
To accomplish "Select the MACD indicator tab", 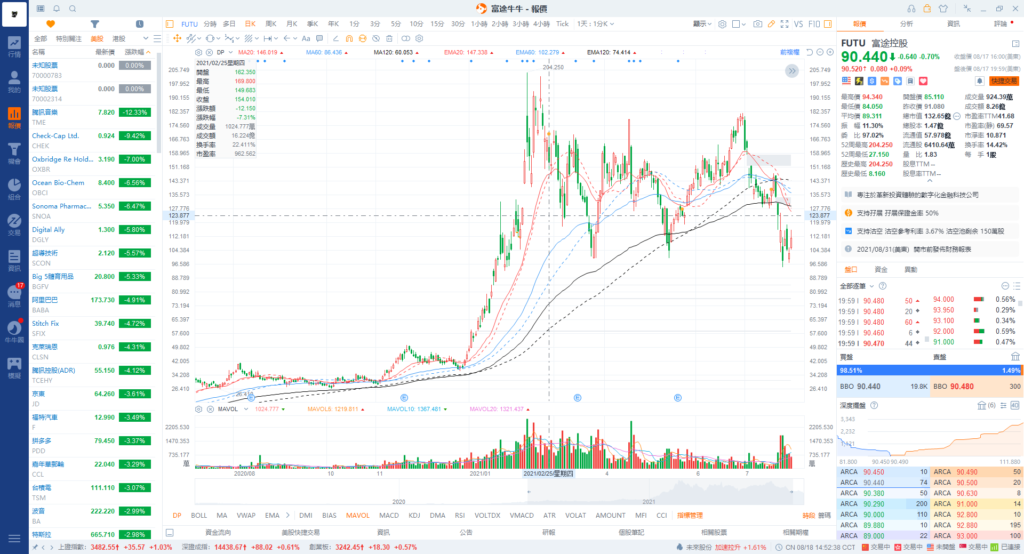I will click(x=389, y=515).
